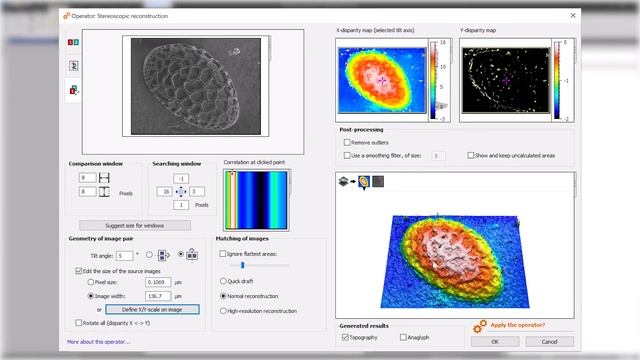The image size is (640, 360).
Task: Click the scrollbar beside the SEM source image
Action: pos(270,49)
